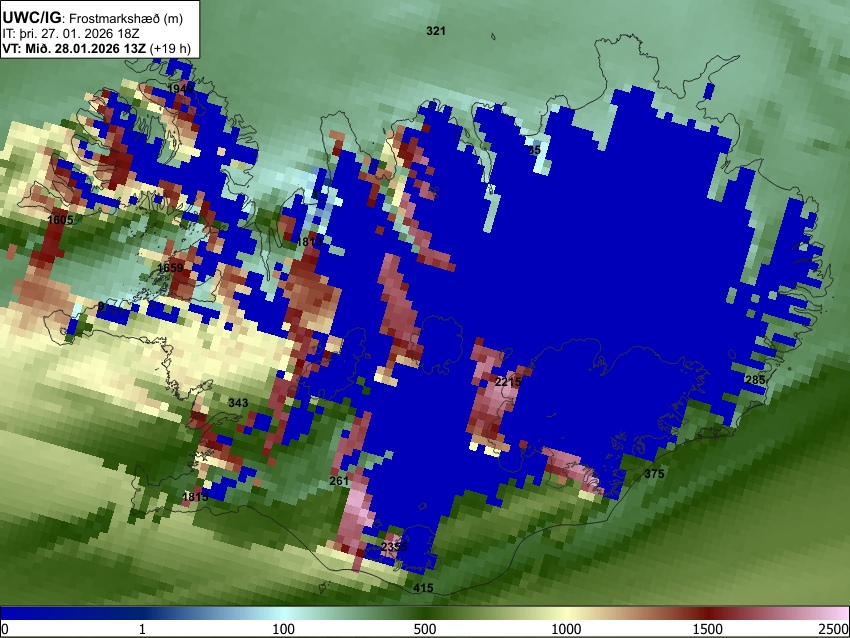Click the legend label 1
850x638 pixels.
tap(142, 629)
